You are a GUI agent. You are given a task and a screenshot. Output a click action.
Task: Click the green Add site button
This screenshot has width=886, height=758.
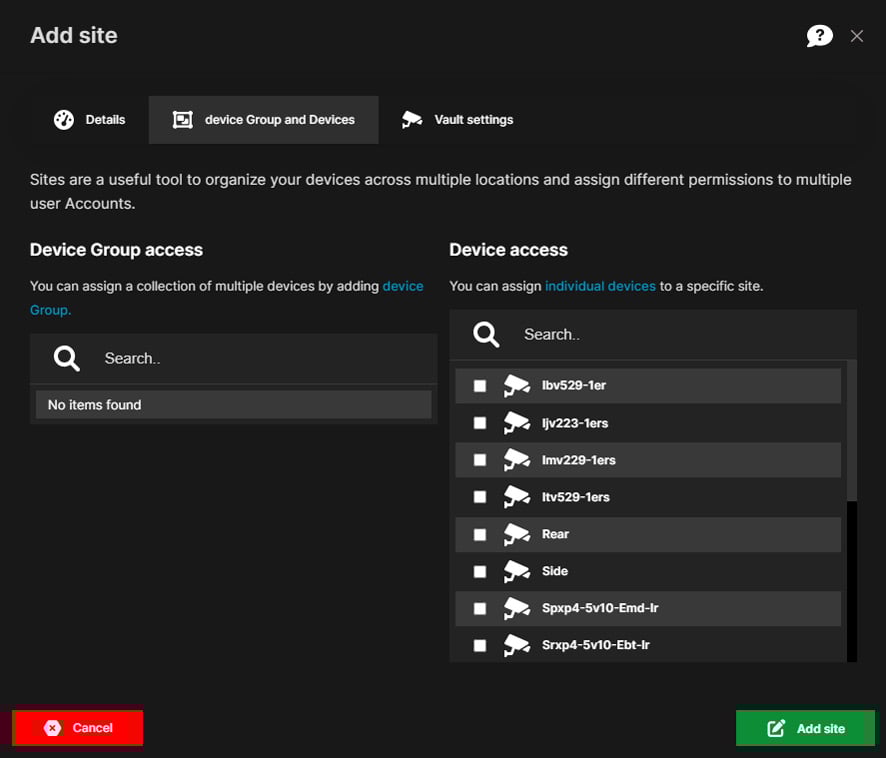805,728
